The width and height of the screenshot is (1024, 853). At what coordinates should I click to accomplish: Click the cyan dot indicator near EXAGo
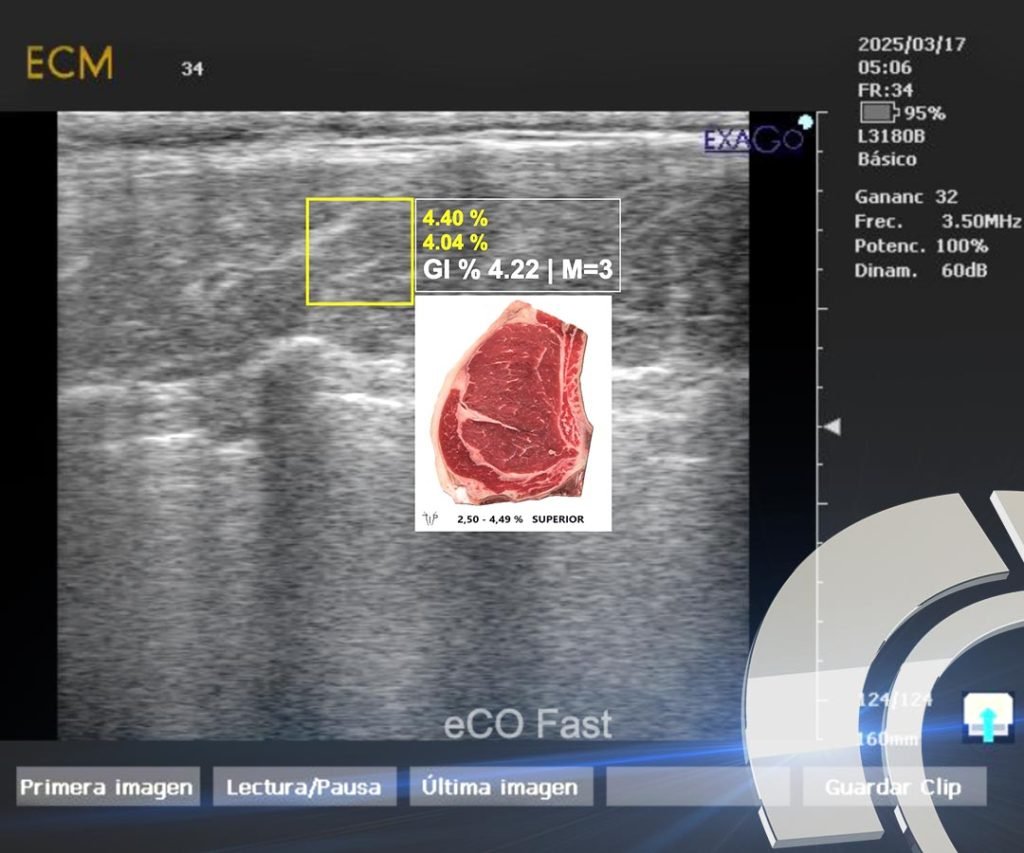806,121
